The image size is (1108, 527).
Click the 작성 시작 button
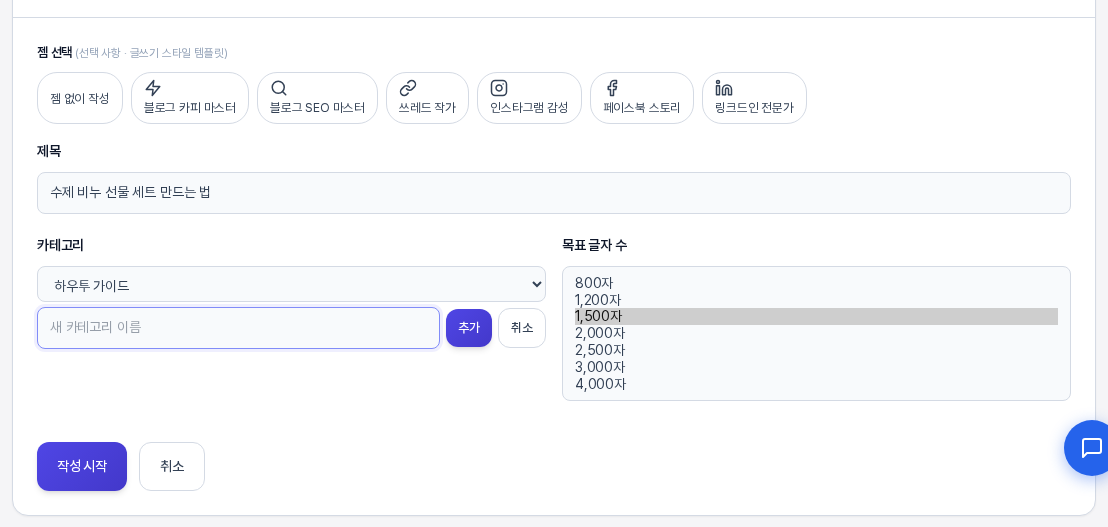[82, 466]
